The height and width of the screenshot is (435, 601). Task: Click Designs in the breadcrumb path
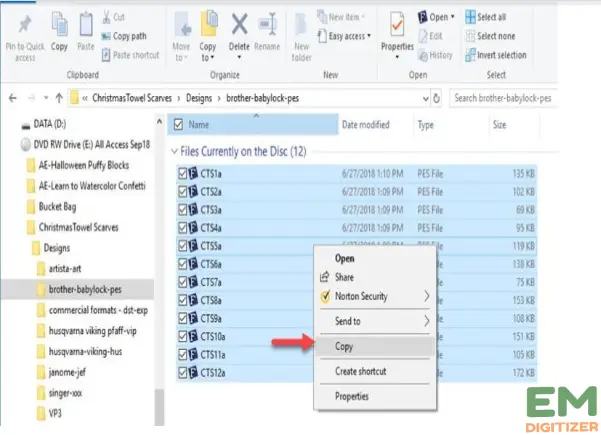(x=199, y=98)
